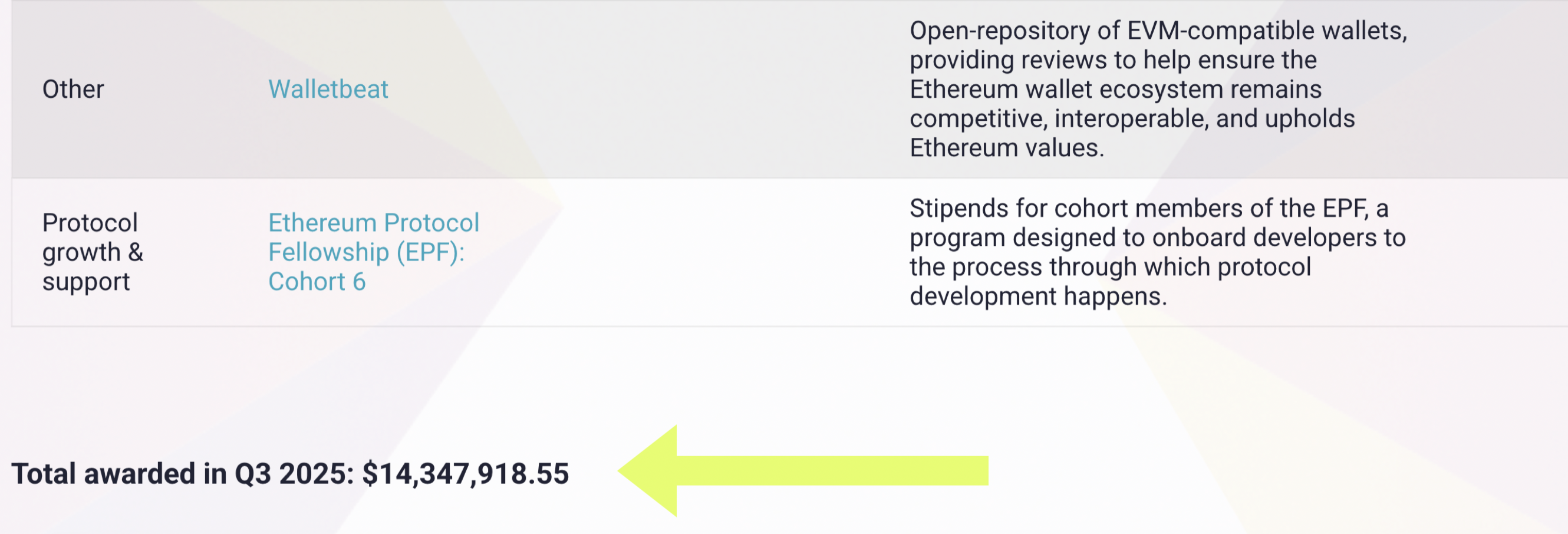1568x534 pixels.
Task: Click the "providing reviews to help ensure the" line
Action: point(1113,60)
